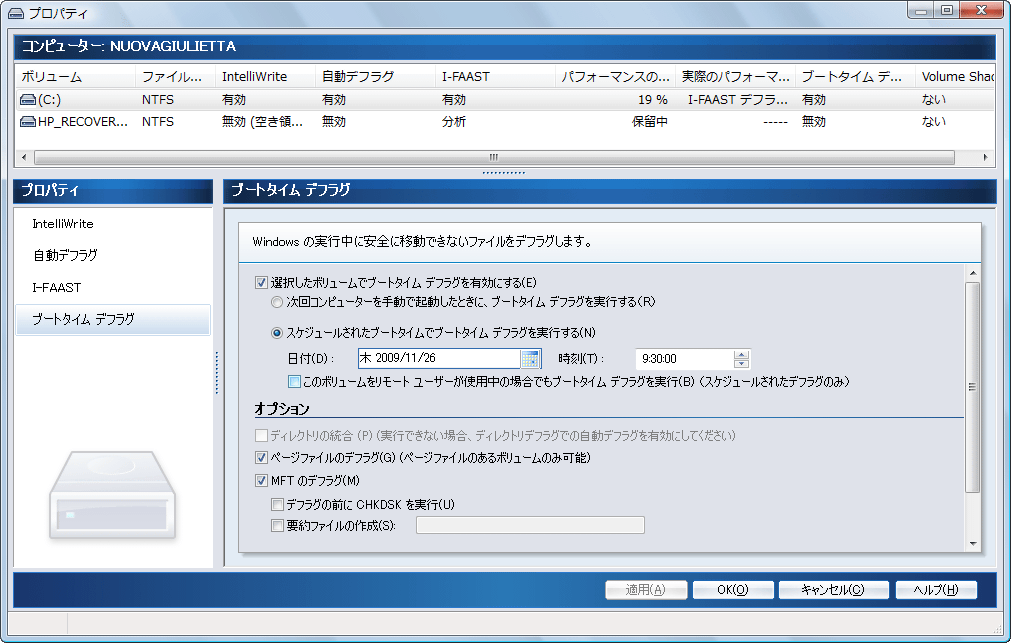This screenshot has width=1011, height=643.
Task: Click the status bar resize grip
Action: tap(997, 629)
